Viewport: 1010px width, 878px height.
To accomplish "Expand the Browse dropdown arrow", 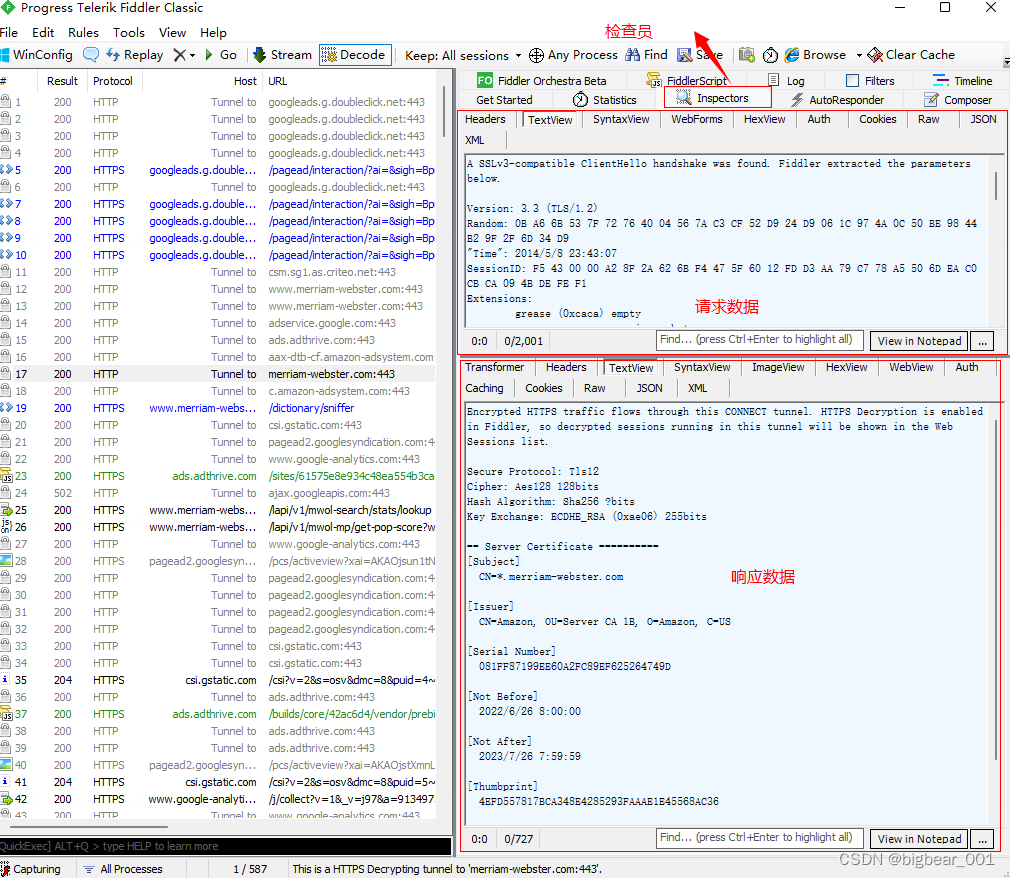I will point(859,55).
